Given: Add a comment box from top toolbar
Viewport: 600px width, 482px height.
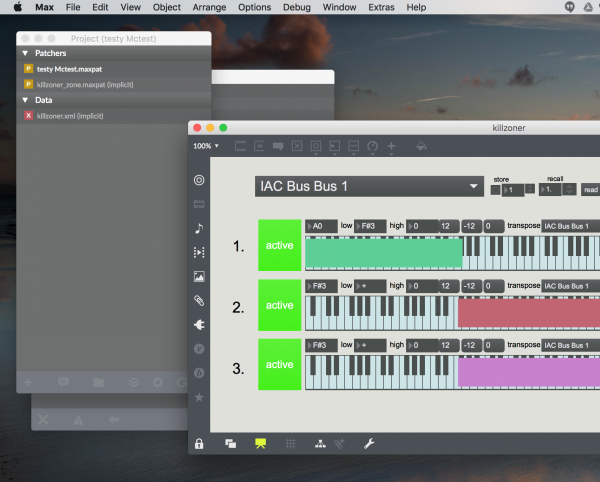Looking at the screenshot, I should (278, 146).
